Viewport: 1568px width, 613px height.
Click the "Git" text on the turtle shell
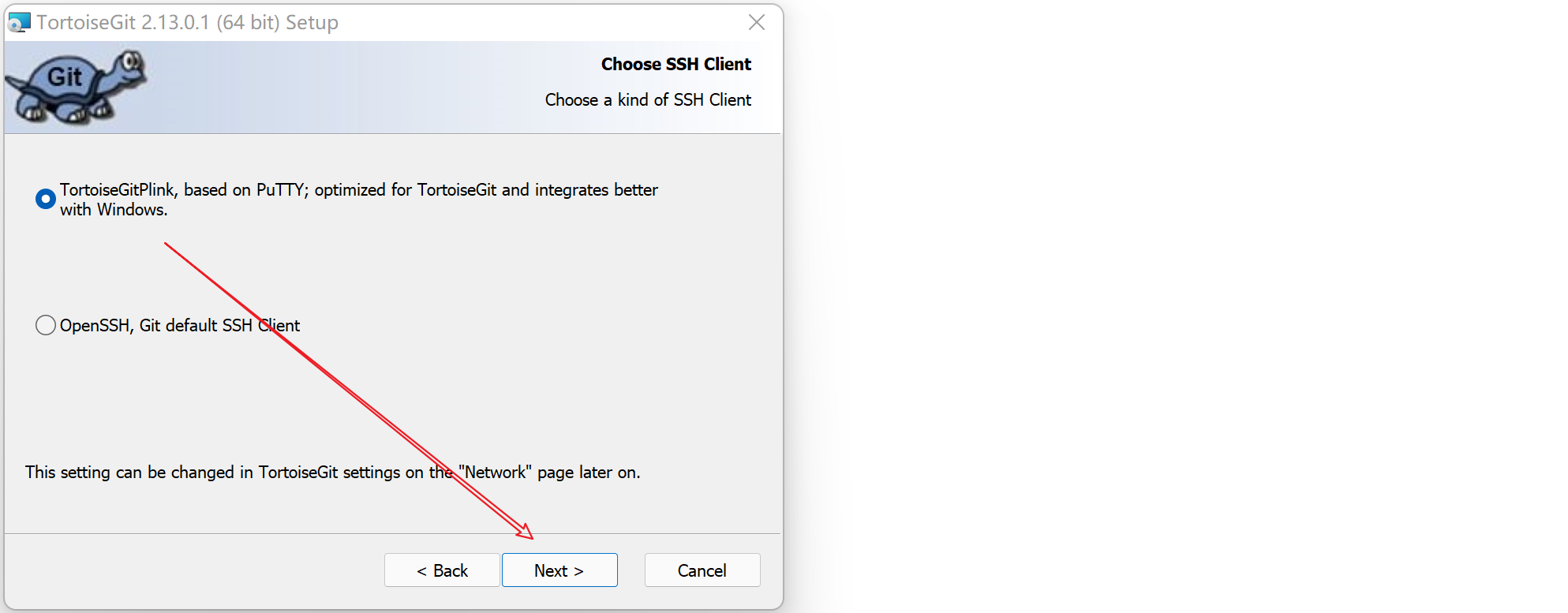(x=65, y=77)
